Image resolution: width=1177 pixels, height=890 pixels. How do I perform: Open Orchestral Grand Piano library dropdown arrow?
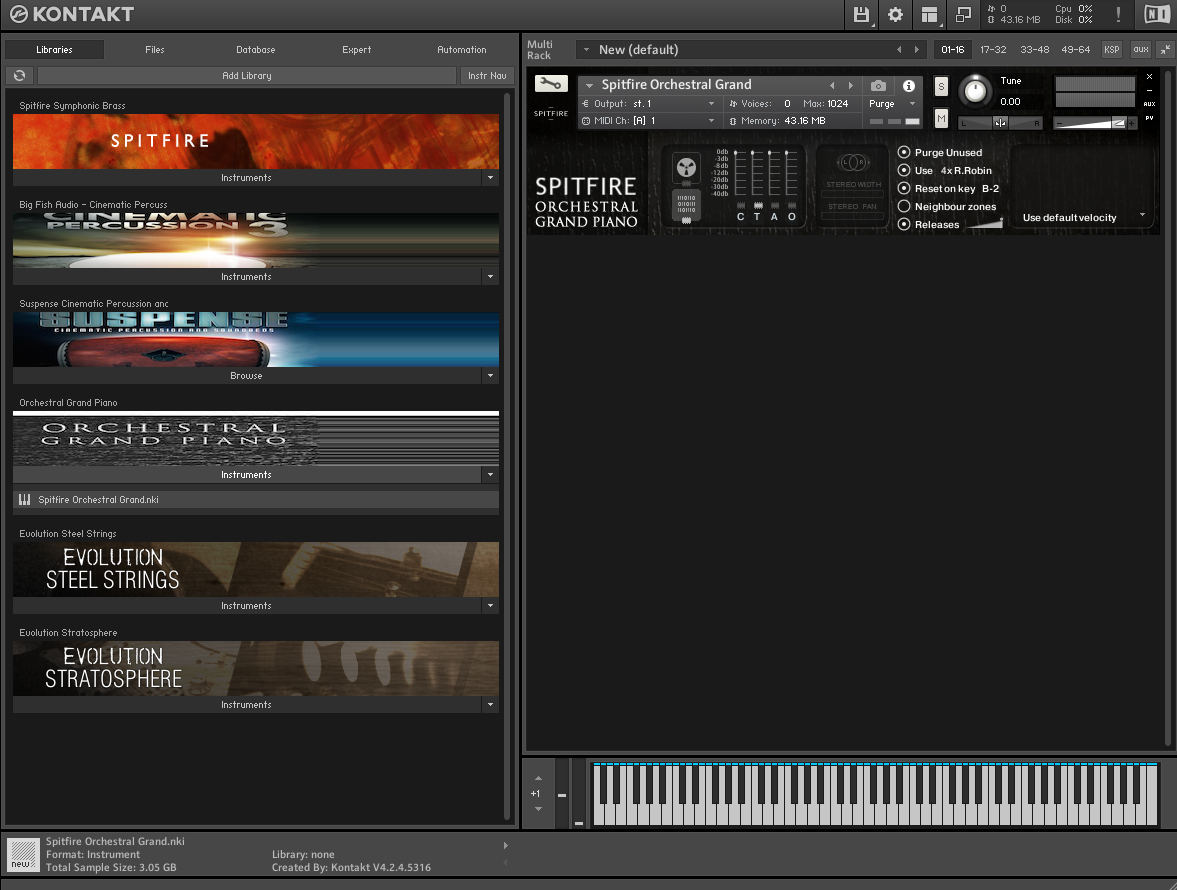(490, 475)
